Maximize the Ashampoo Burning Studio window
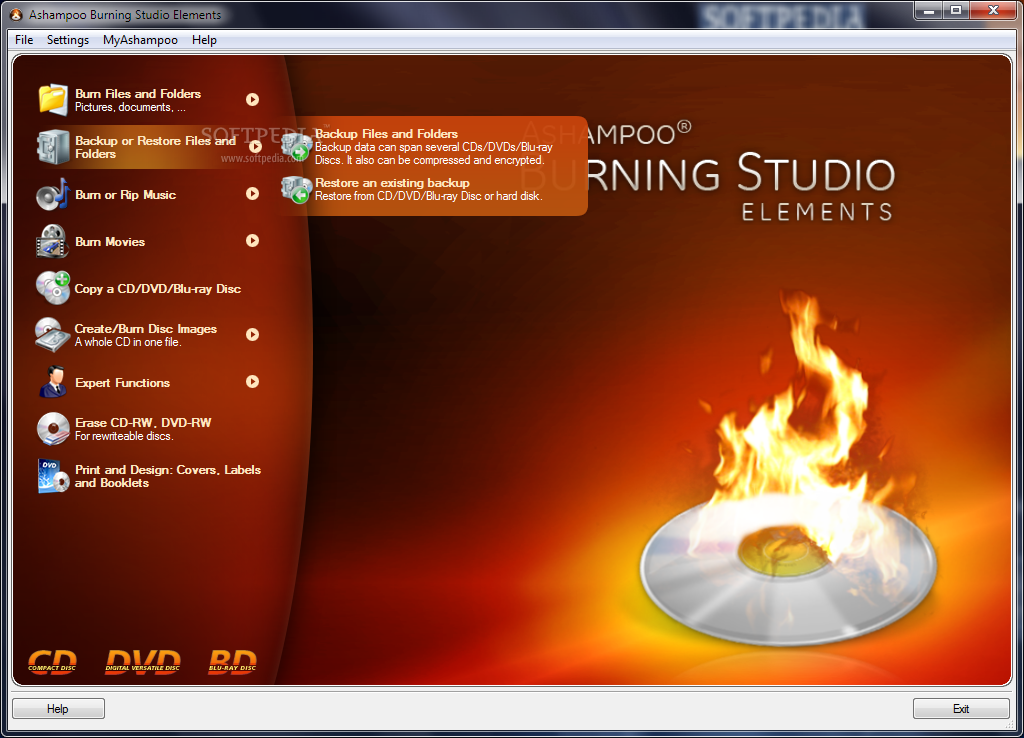 tap(956, 10)
